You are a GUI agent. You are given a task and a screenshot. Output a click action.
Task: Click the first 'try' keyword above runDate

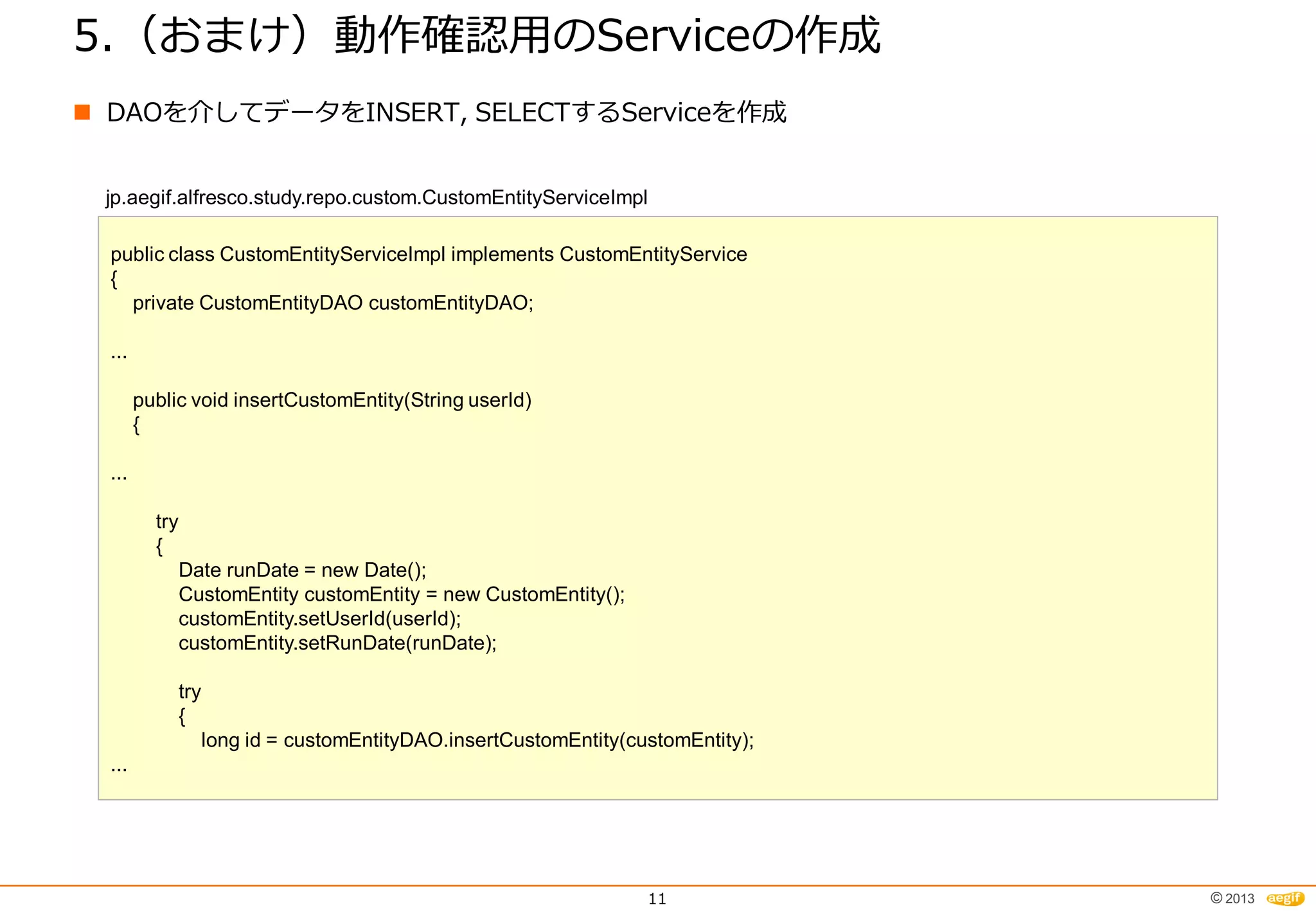pyautogui.click(x=167, y=522)
